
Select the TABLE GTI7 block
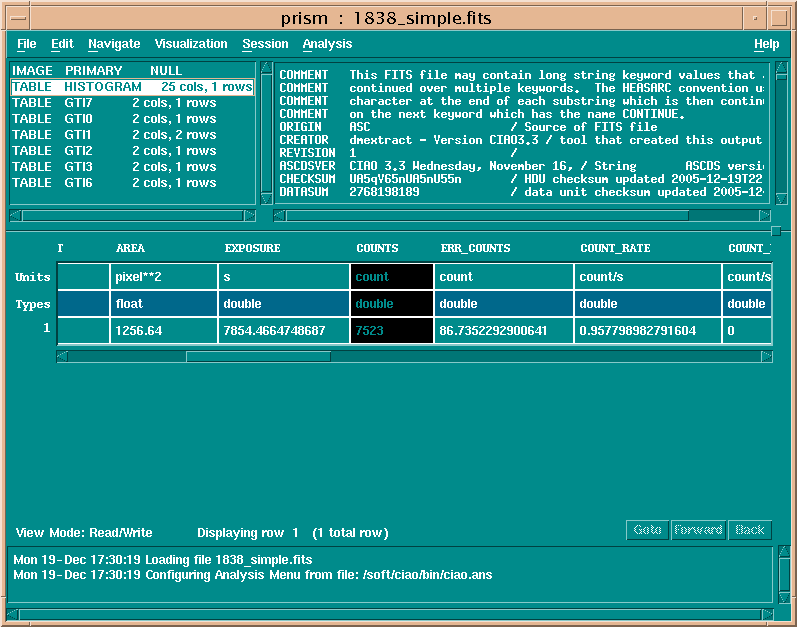(132, 103)
